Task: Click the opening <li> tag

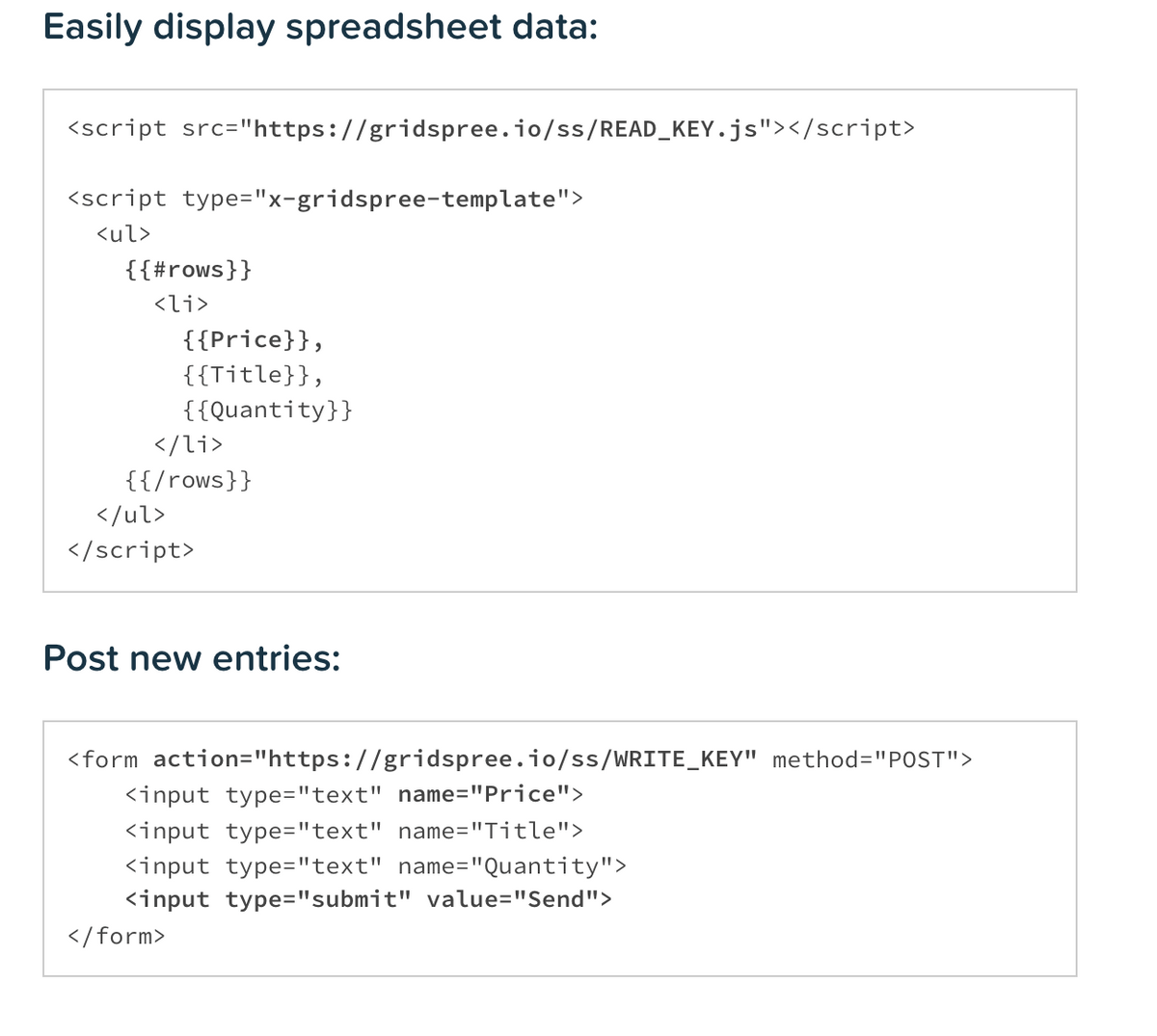Action: pyautogui.click(x=181, y=304)
